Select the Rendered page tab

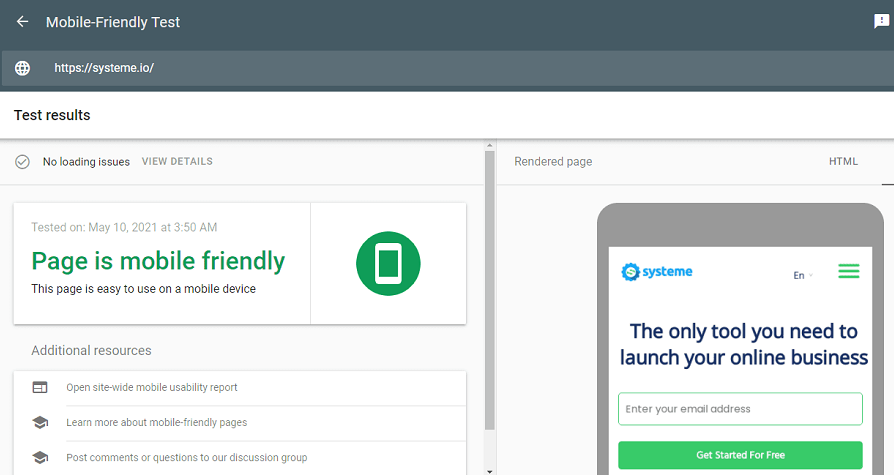coord(553,162)
